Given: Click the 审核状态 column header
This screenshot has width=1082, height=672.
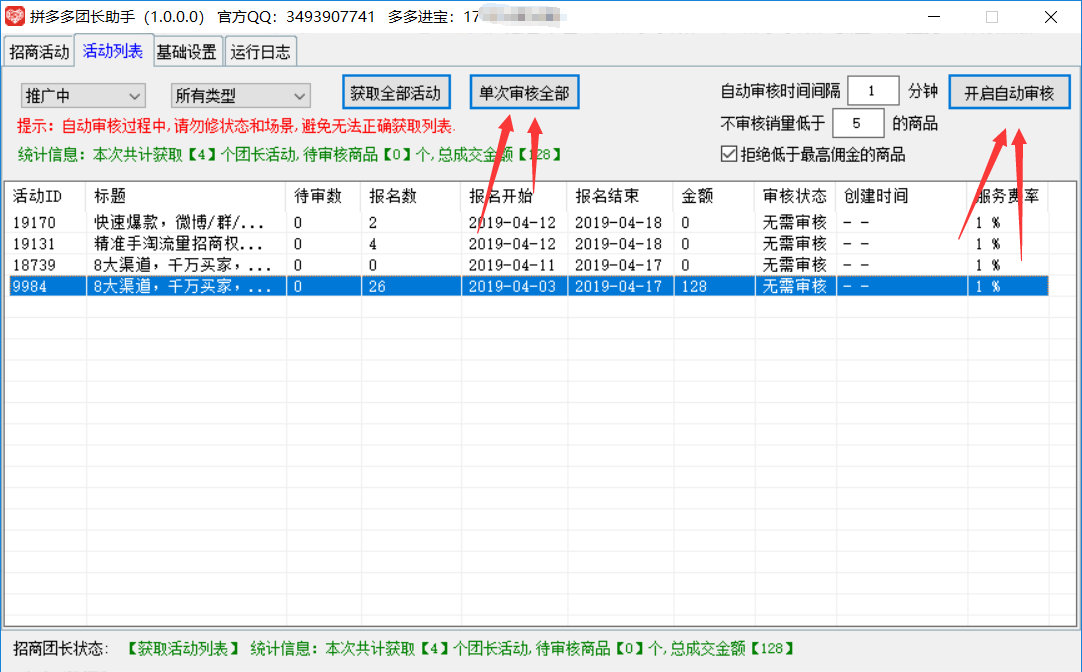Looking at the screenshot, I should 794,196.
